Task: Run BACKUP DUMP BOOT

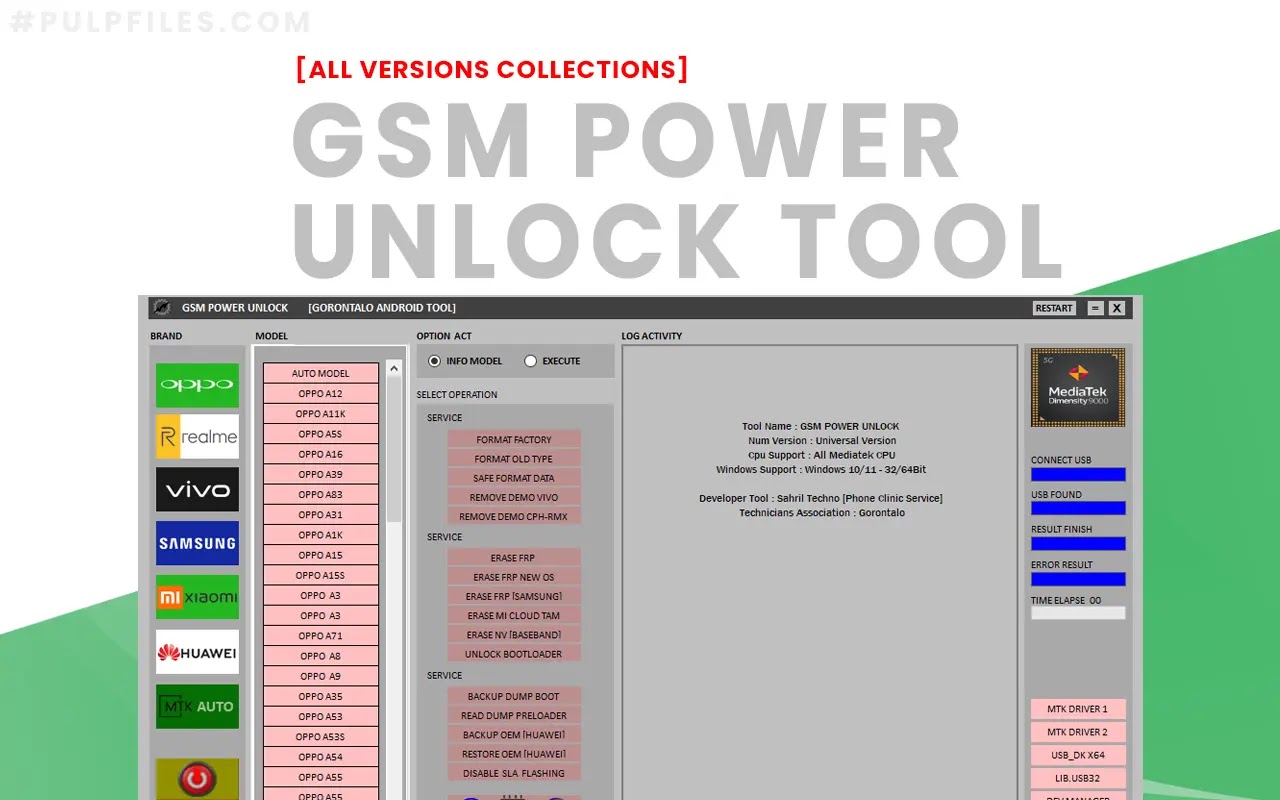Action: [x=514, y=696]
